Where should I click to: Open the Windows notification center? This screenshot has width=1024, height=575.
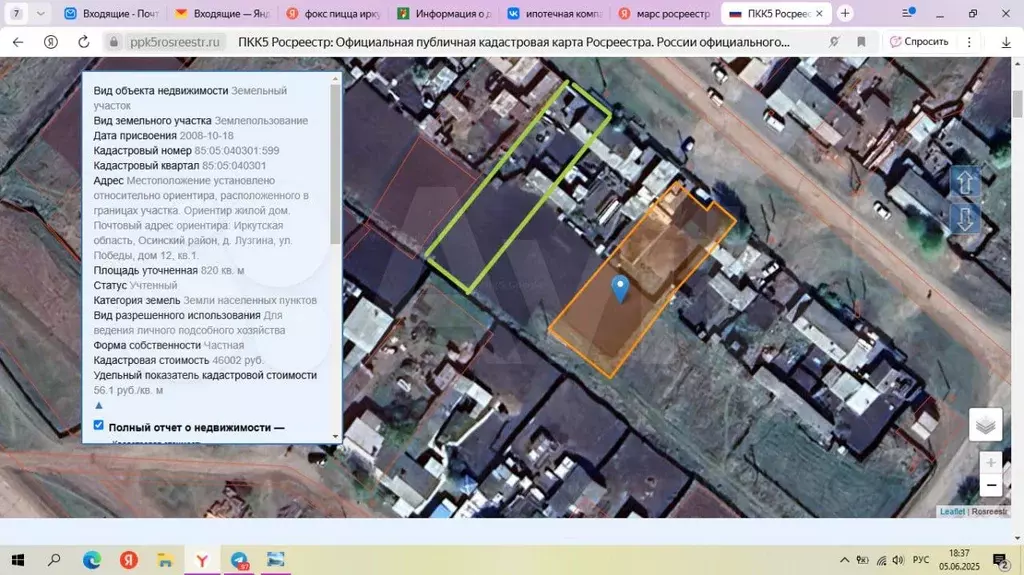click(1000, 560)
